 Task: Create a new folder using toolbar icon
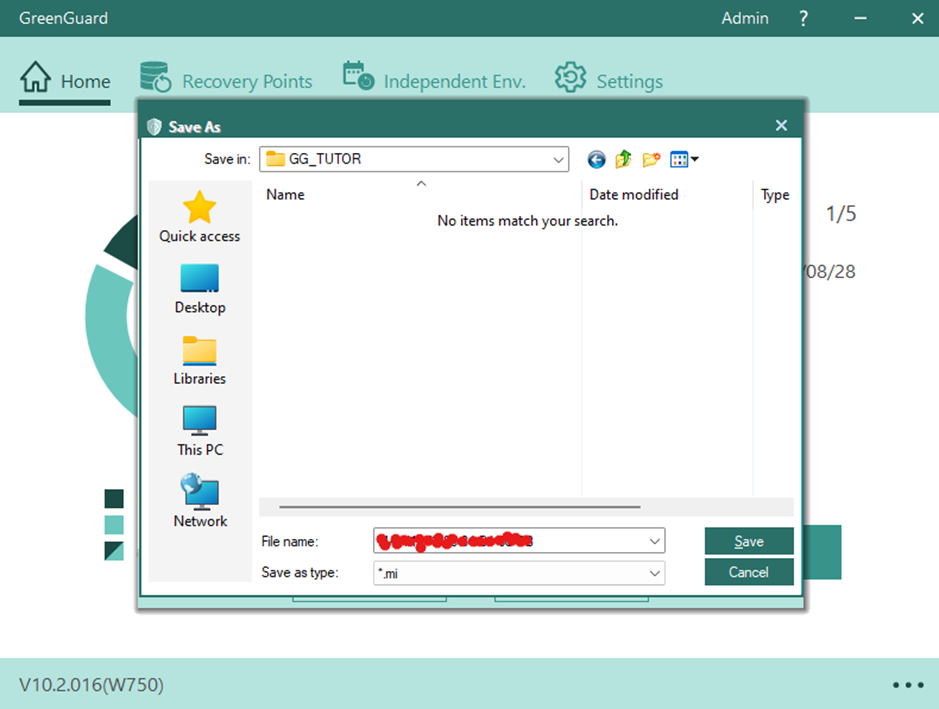point(652,159)
